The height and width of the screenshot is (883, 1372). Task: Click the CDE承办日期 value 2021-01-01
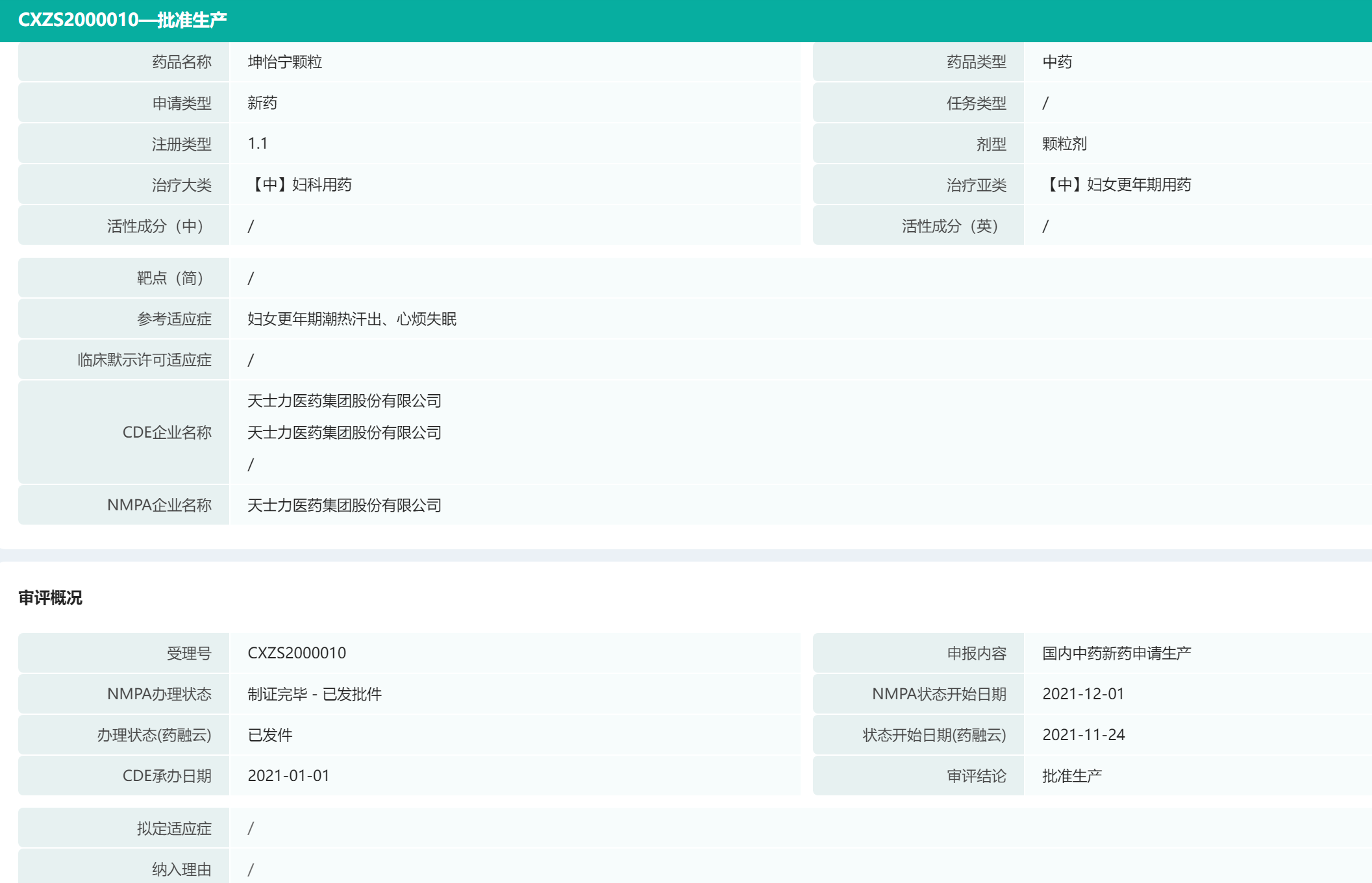pyautogui.click(x=288, y=776)
